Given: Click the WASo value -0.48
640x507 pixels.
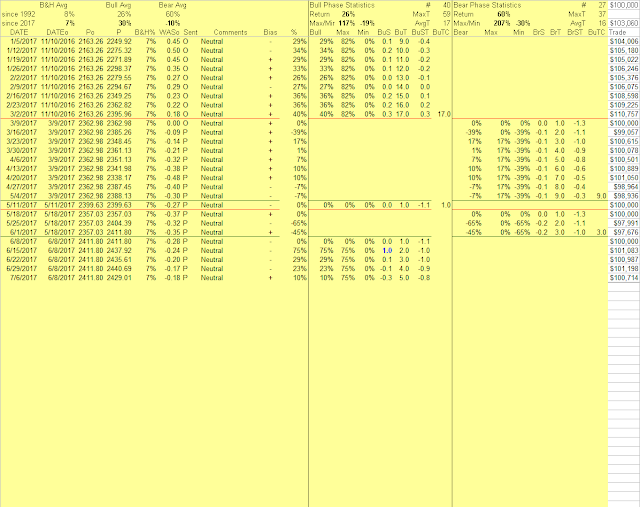Looking at the screenshot, I should pyautogui.click(x=172, y=178).
